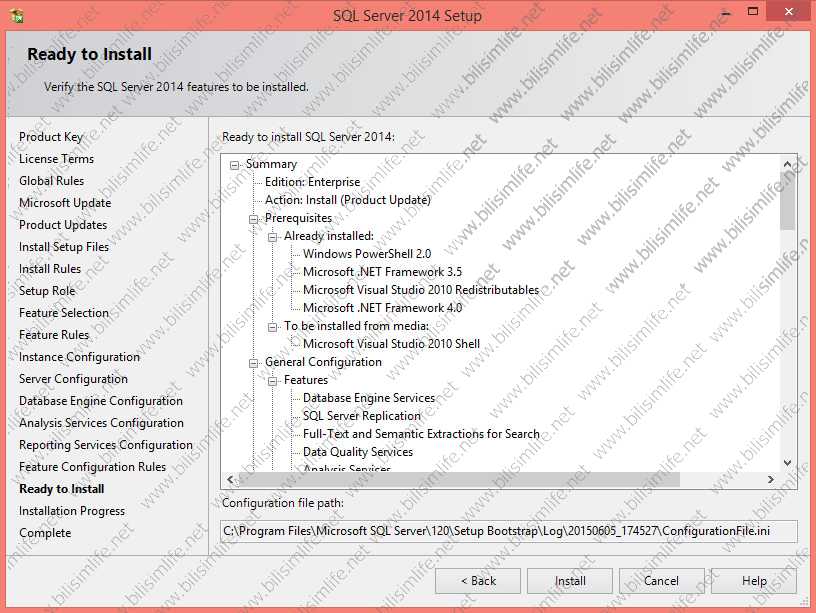Select Microsoft Visual Studio 2010 Redistributables item
Screen dimensions: 816x613
click(421, 290)
